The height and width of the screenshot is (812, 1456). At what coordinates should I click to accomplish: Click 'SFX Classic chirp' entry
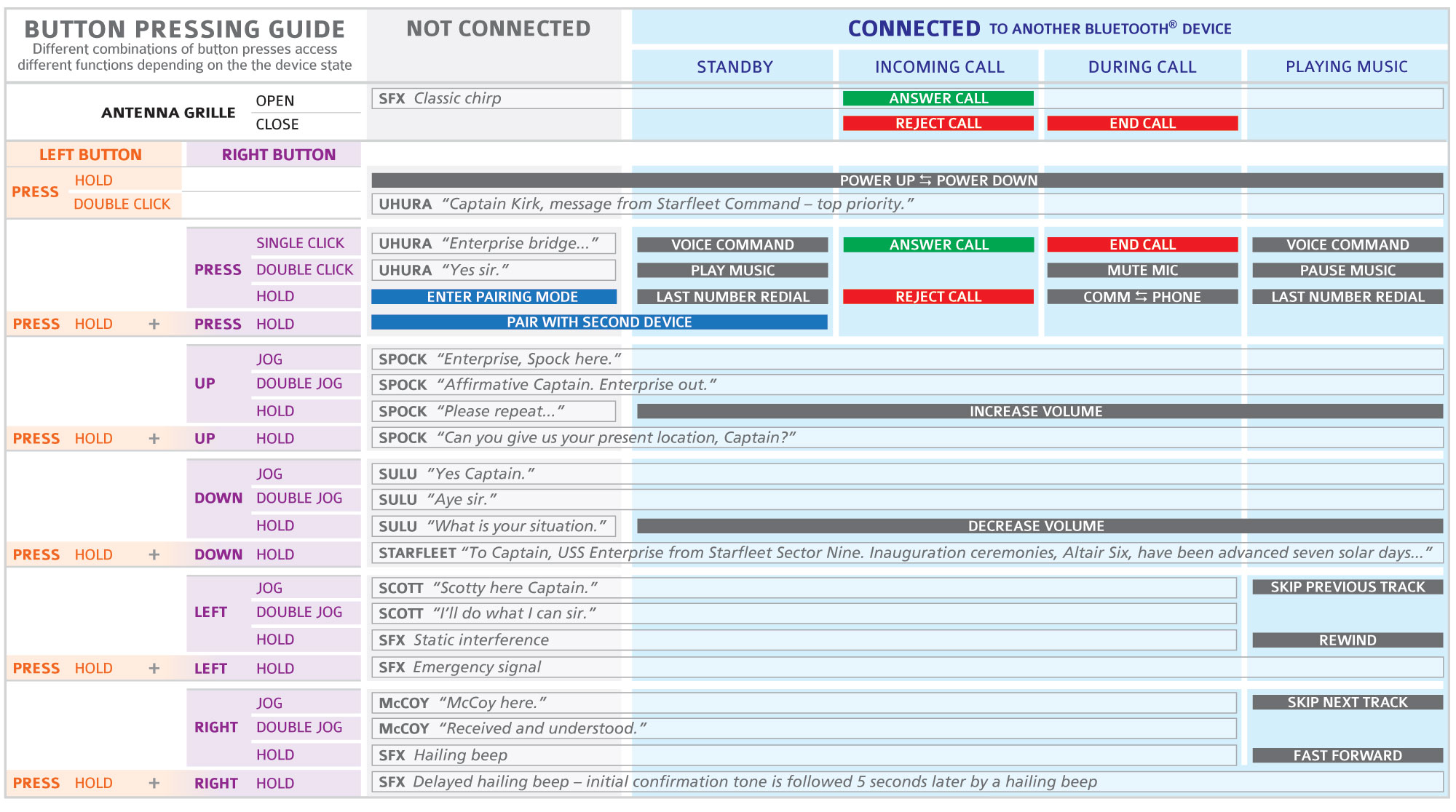coord(907,98)
